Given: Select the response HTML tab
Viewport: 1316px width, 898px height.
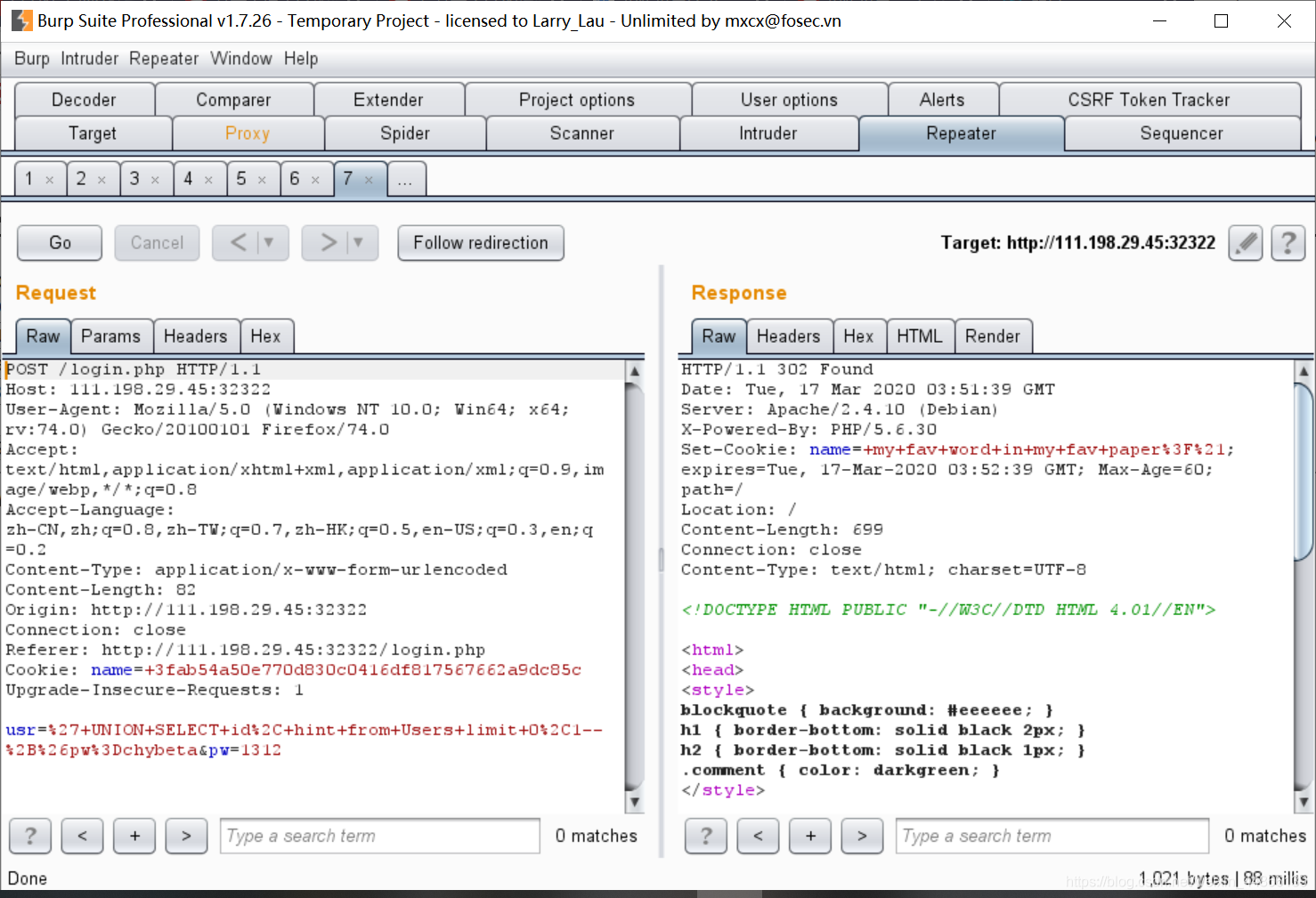Looking at the screenshot, I should tap(920, 336).
